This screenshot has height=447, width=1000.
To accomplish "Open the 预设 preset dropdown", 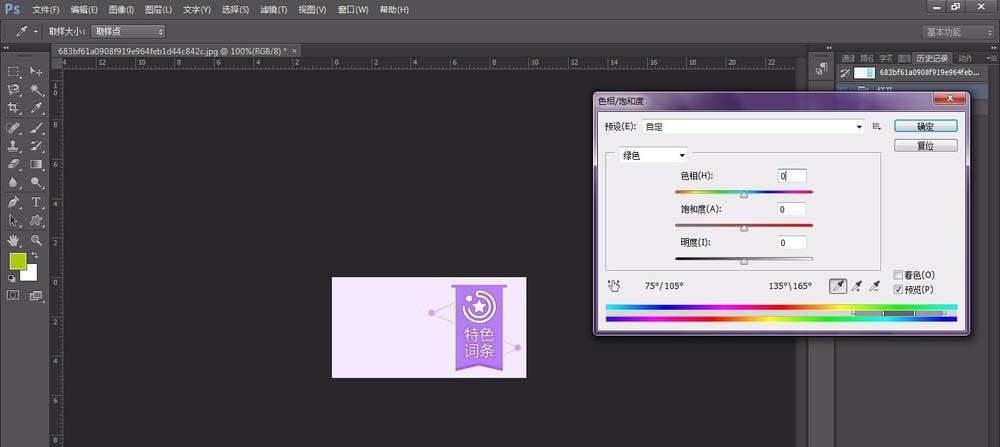I will click(x=752, y=127).
